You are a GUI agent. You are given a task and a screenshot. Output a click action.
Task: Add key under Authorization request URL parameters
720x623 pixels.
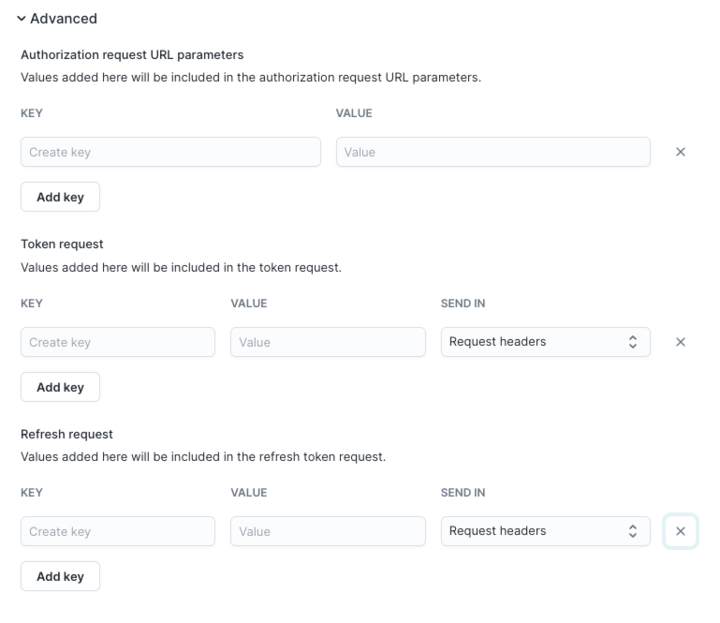[x=60, y=197]
